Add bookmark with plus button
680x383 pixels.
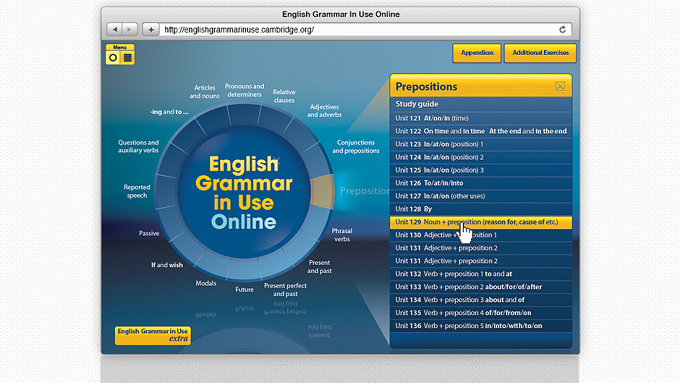151,29
